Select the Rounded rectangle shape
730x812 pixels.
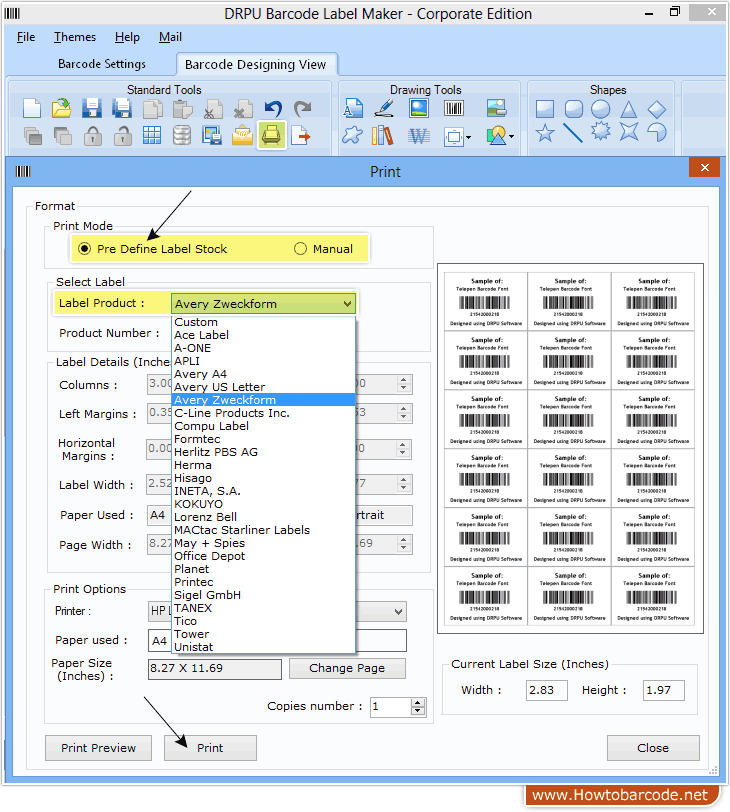(574, 109)
